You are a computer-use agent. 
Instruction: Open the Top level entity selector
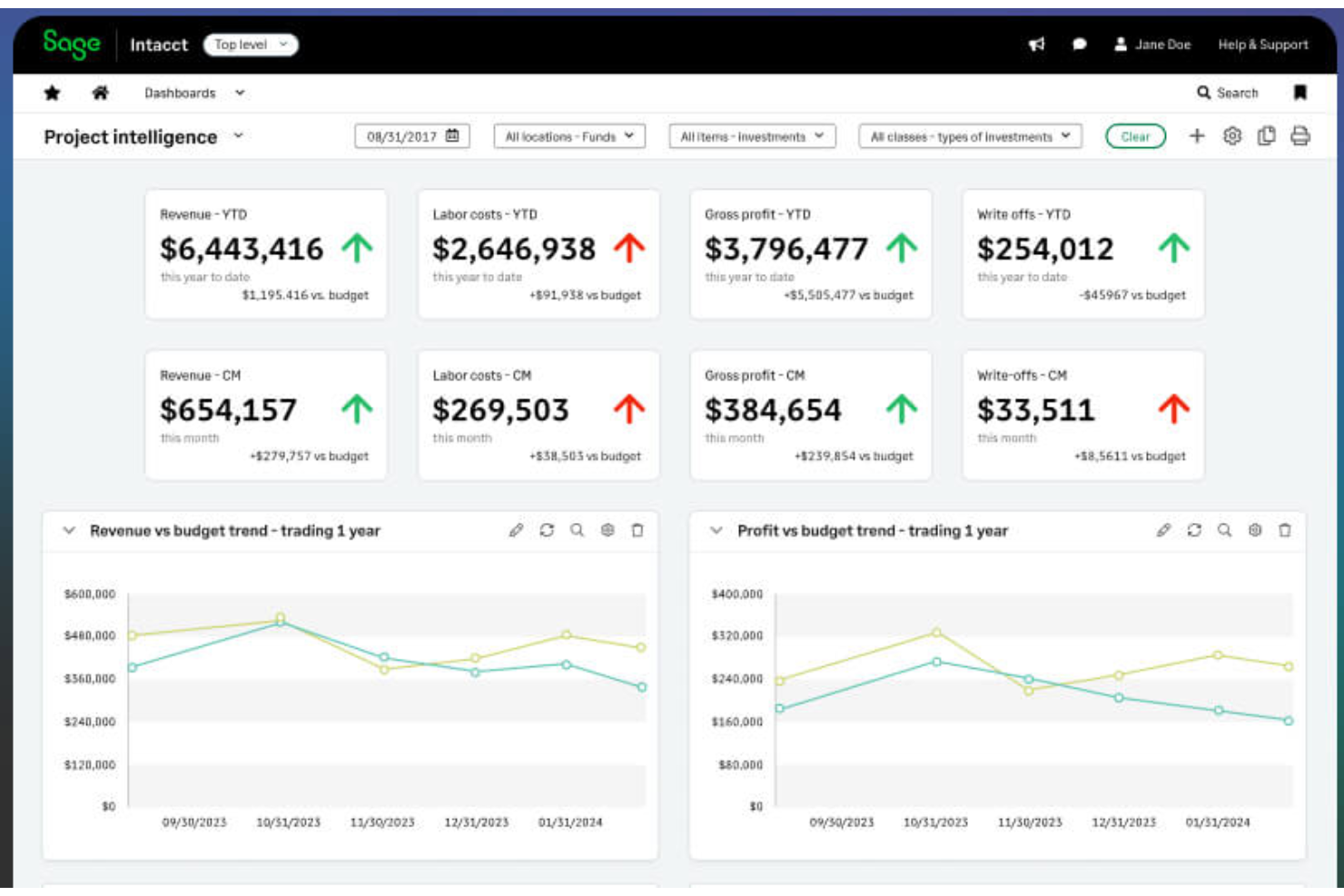252,44
